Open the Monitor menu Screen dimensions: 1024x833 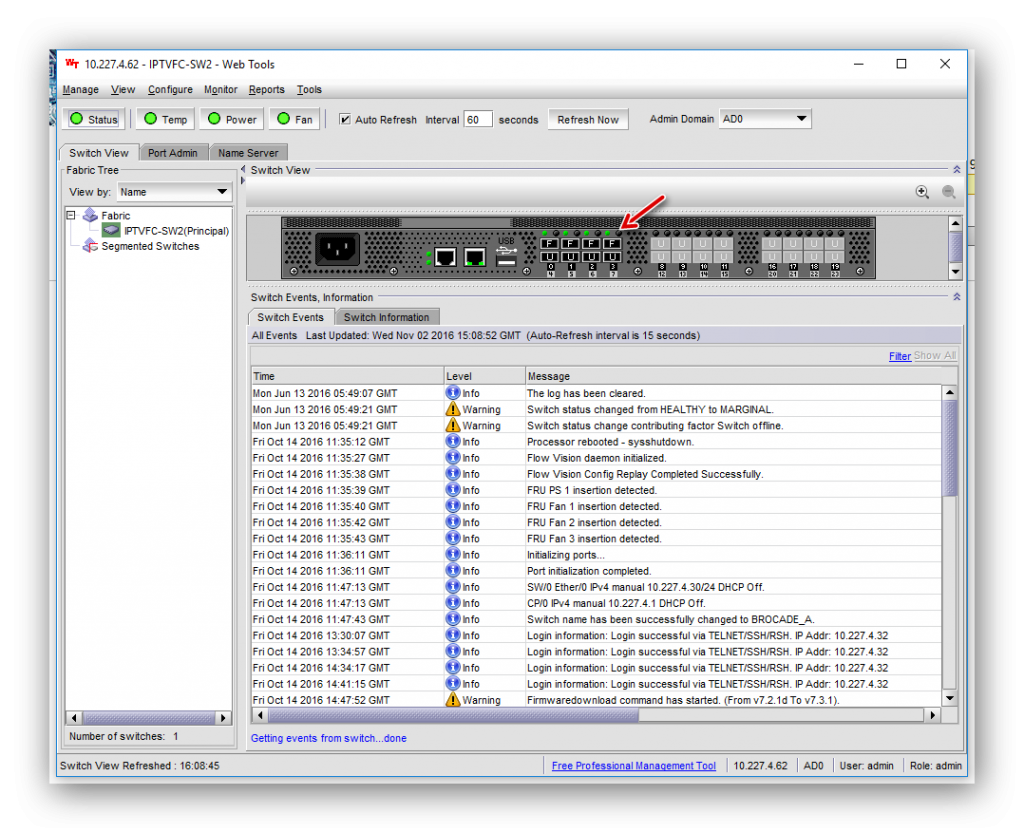pos(220,89)
